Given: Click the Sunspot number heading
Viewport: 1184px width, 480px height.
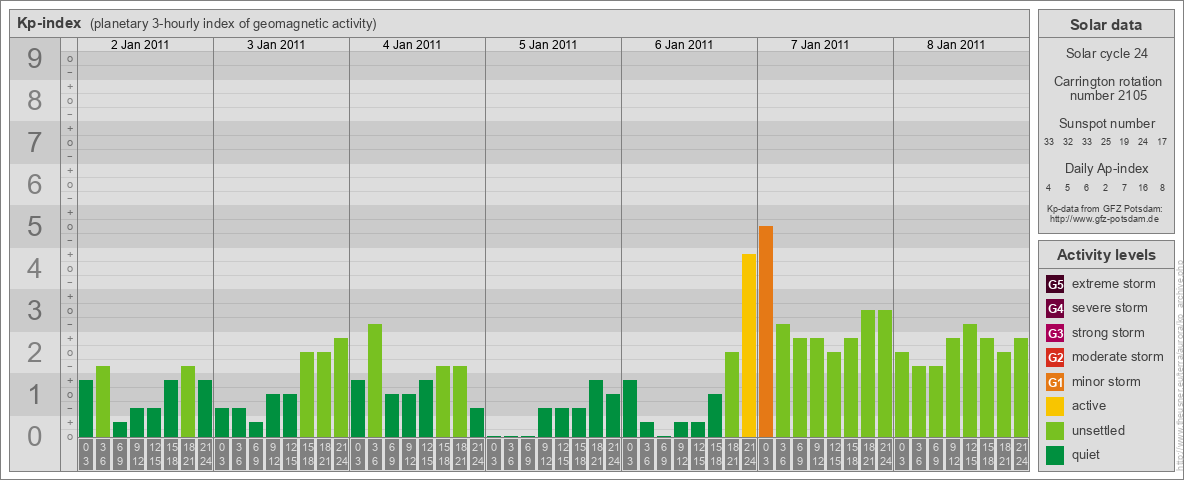Looking at the screenshot, I should click(x=1106, y=123).
